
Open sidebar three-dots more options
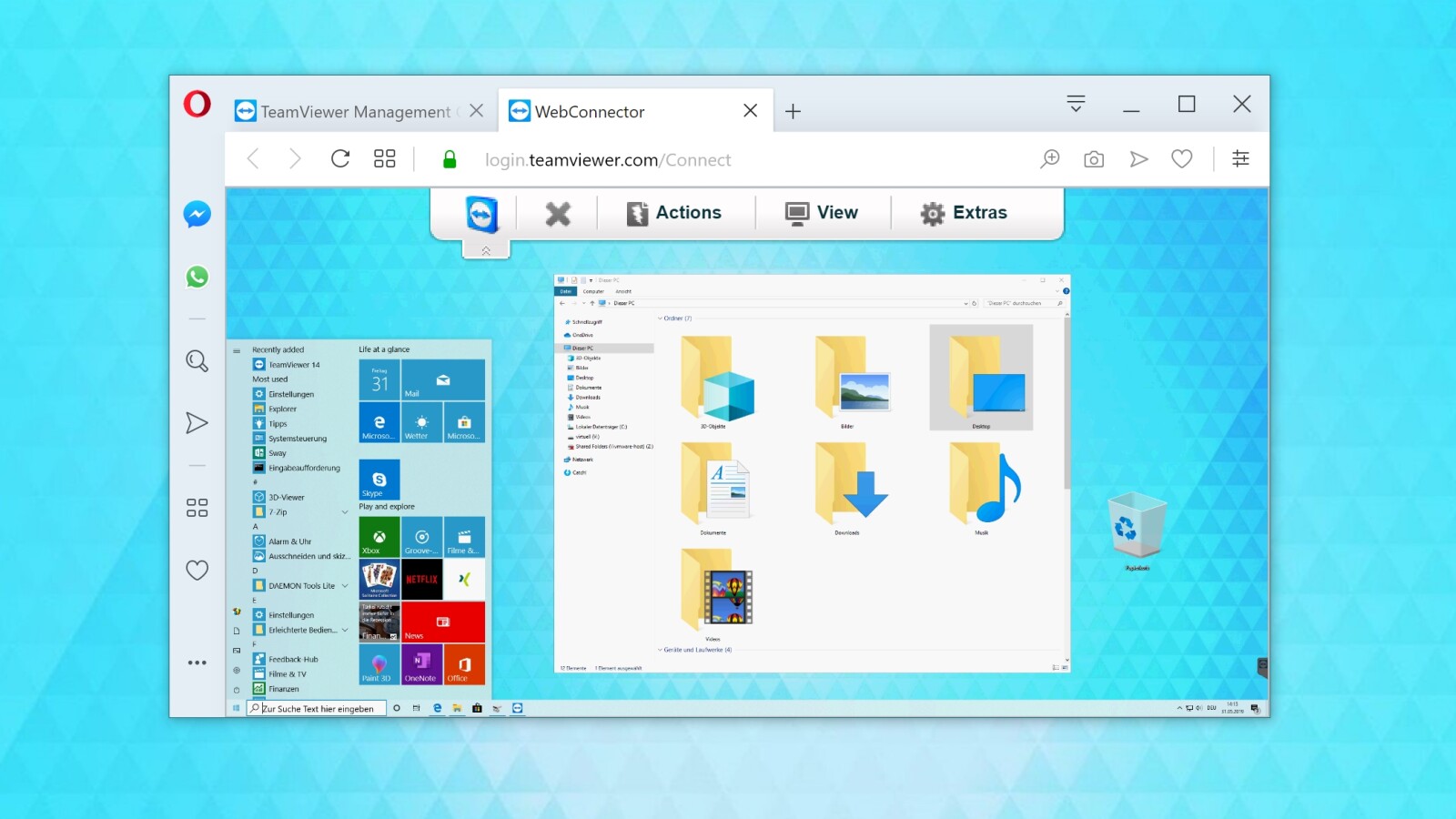click(x=197, y=662)
